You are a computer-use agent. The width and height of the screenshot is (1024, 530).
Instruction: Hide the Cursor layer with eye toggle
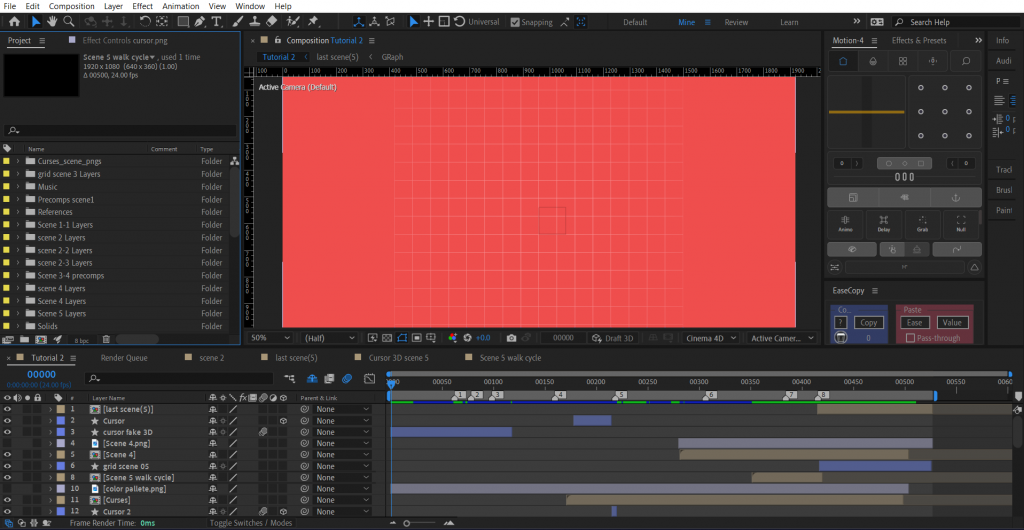pos(7,421)
